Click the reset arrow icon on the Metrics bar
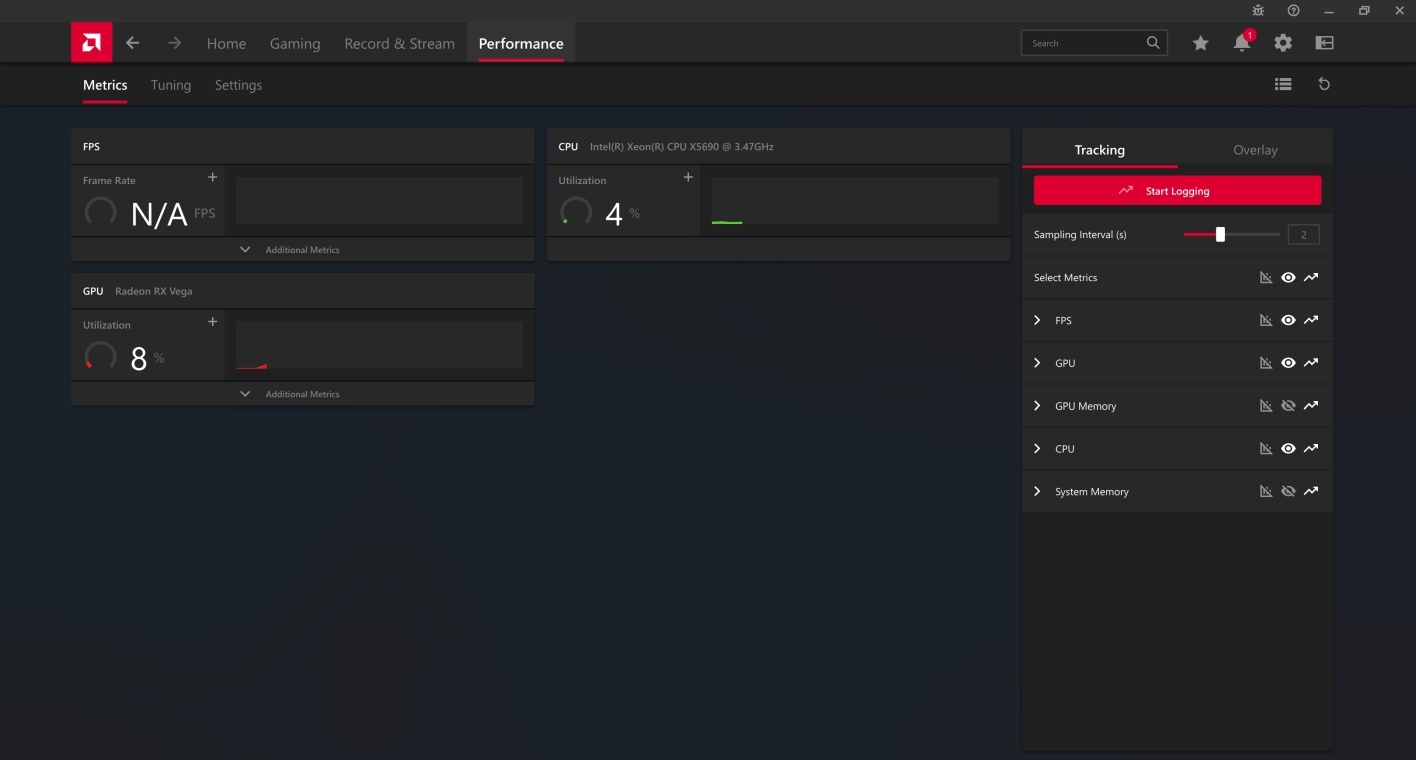The image size is (1416, 760). coord(1324,84)
